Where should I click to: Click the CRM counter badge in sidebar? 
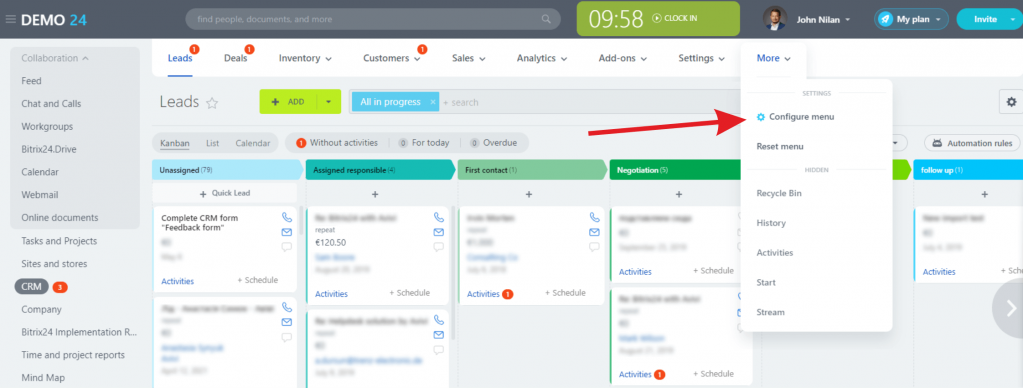60,287
